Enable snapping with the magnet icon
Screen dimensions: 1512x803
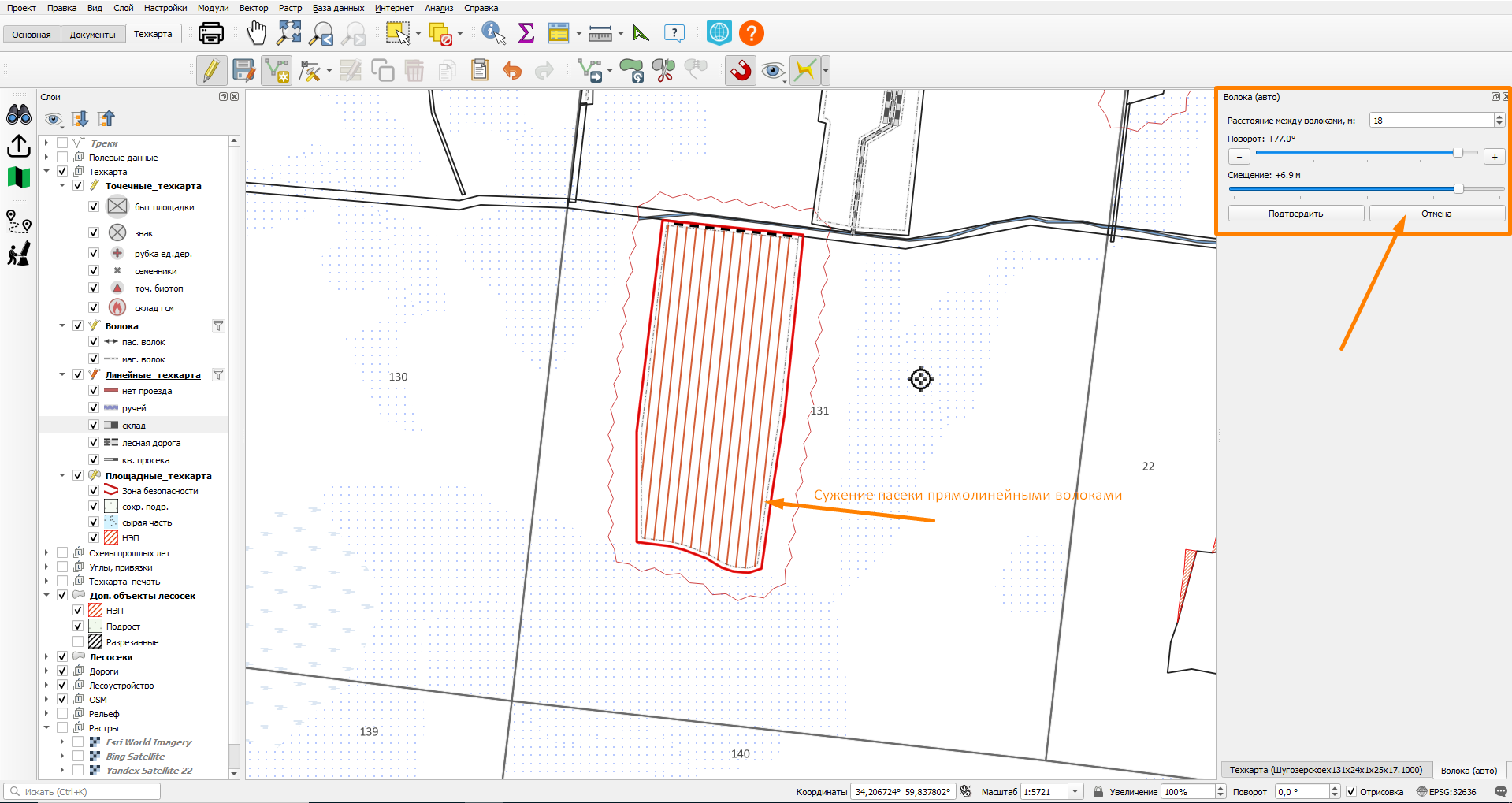tap(741, 71)
